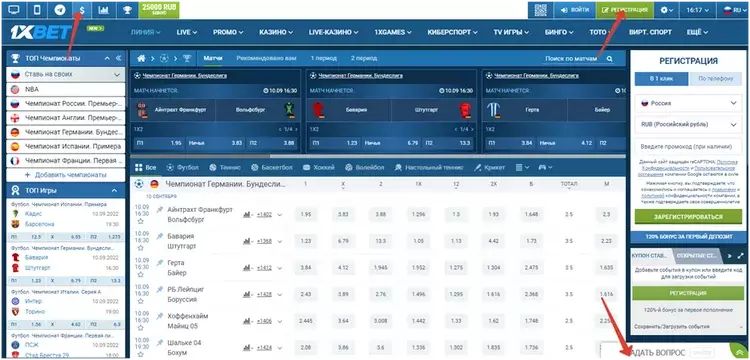
Task: Favorite the Бавария Штутгарт match with star
Action: [141, 248]
